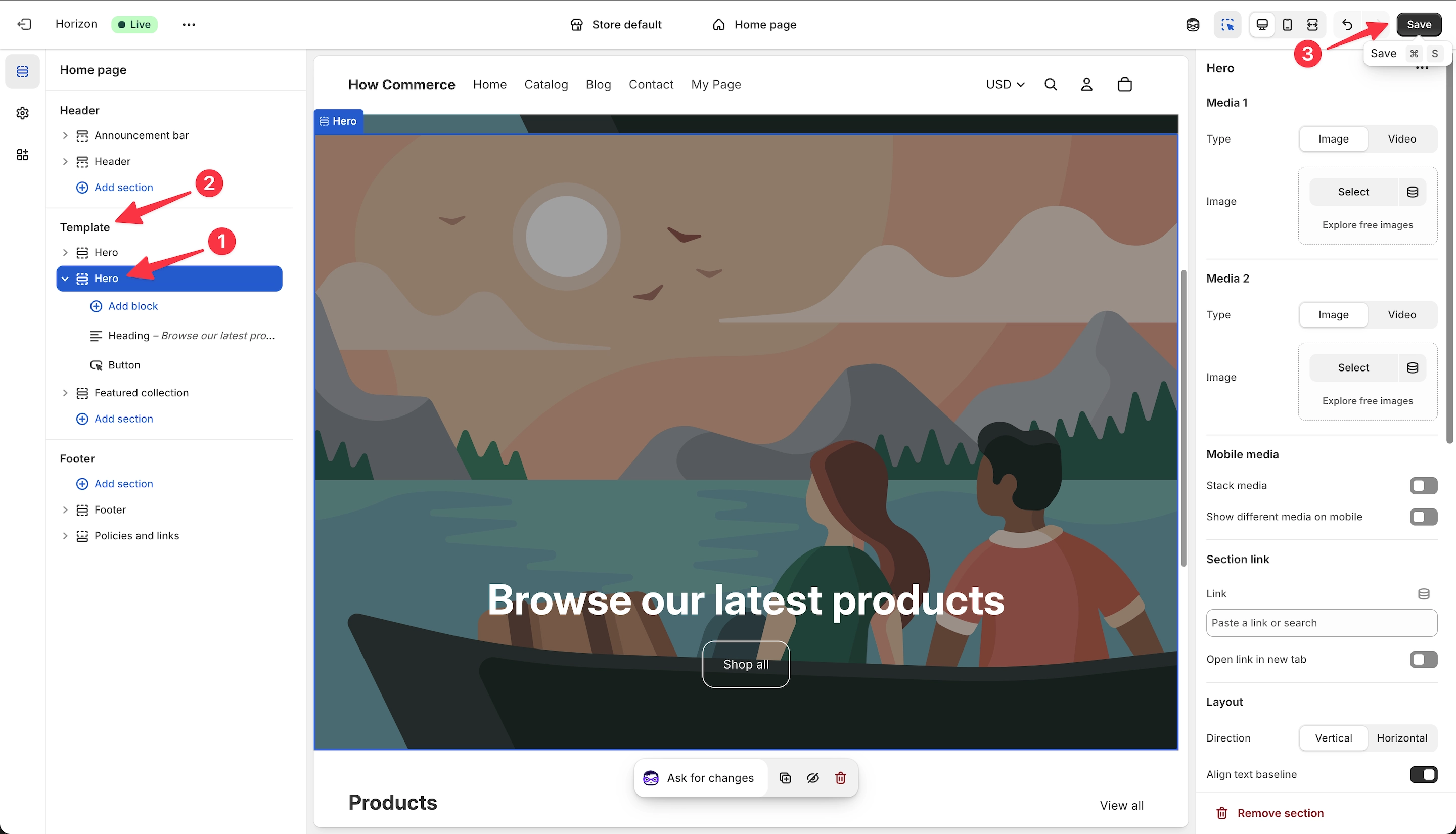Set Media 2 type to Video
This screenshot has height=834, width=1456.
point(1401,315)
